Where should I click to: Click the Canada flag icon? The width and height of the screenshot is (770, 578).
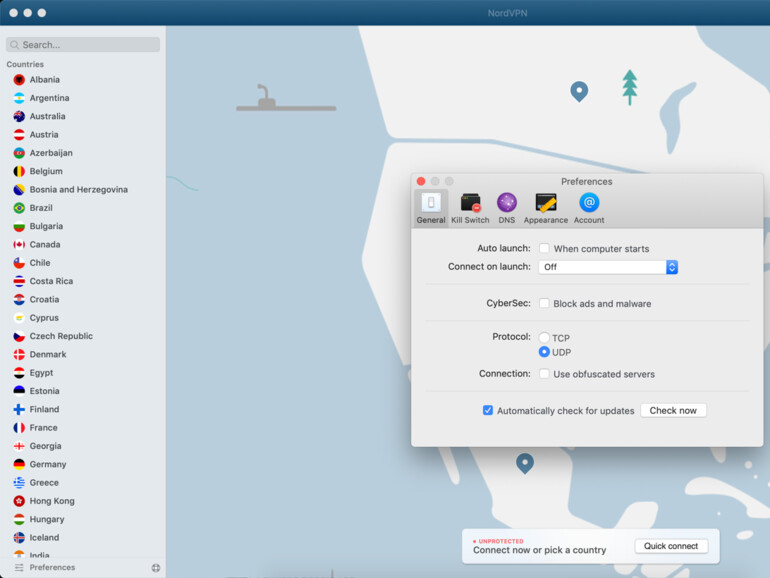pyautogui.click(x=19, y=245)
